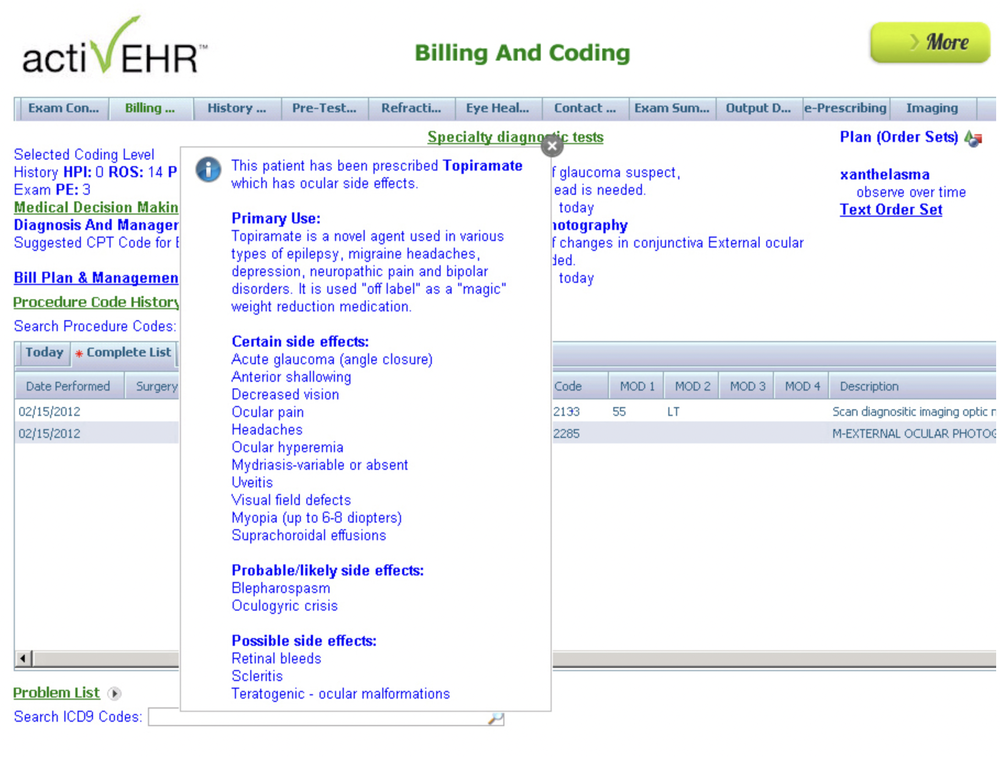The image size is (1000, 757).
Task: Click the Description column header
Action: 912,386
